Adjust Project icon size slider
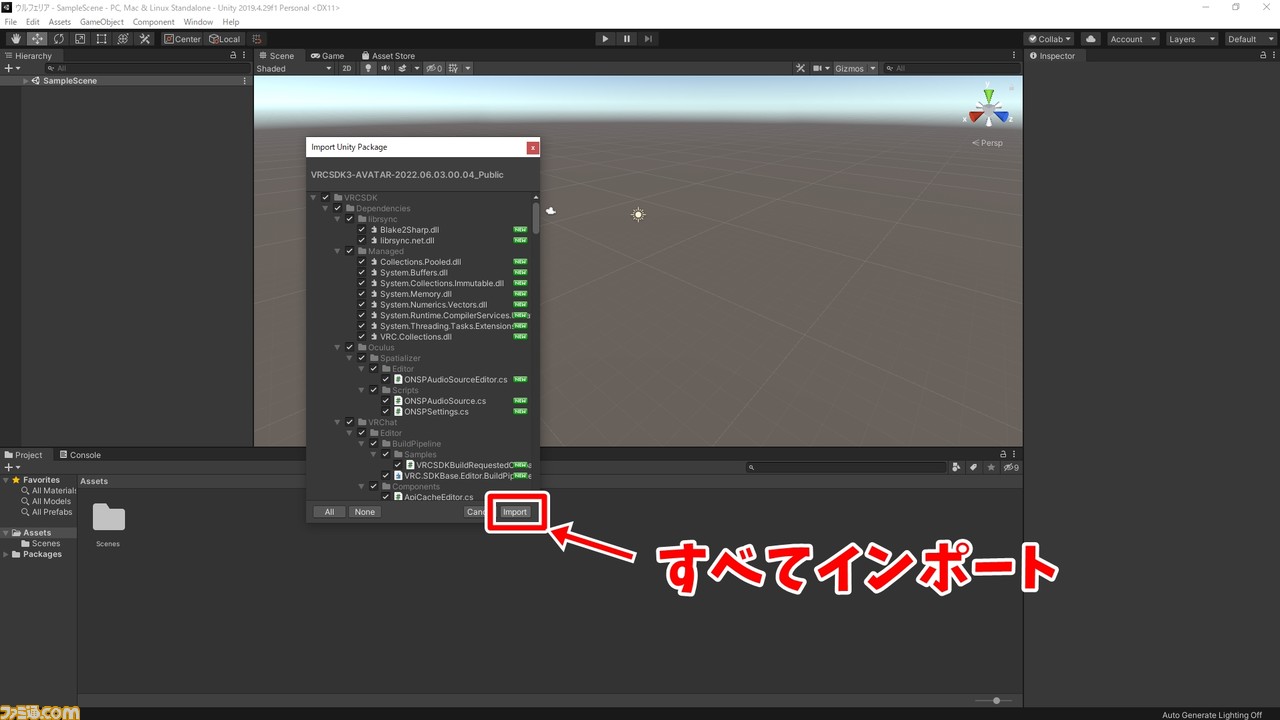Image resolution: width=1280 pixels, height=720 pixels. tap(995, 700)
